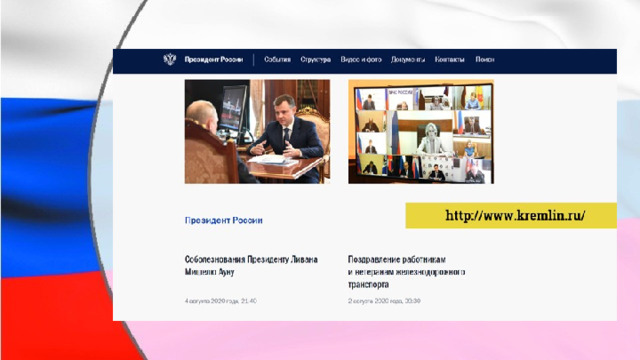Click the blue Президент России heading link
This screenshot has width=640, height=360.
point(223,220)
